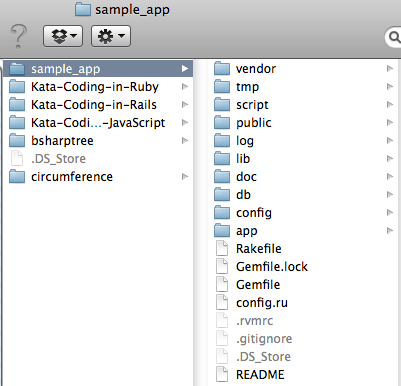Select the .gitignore hidden file name

(264, 339)
